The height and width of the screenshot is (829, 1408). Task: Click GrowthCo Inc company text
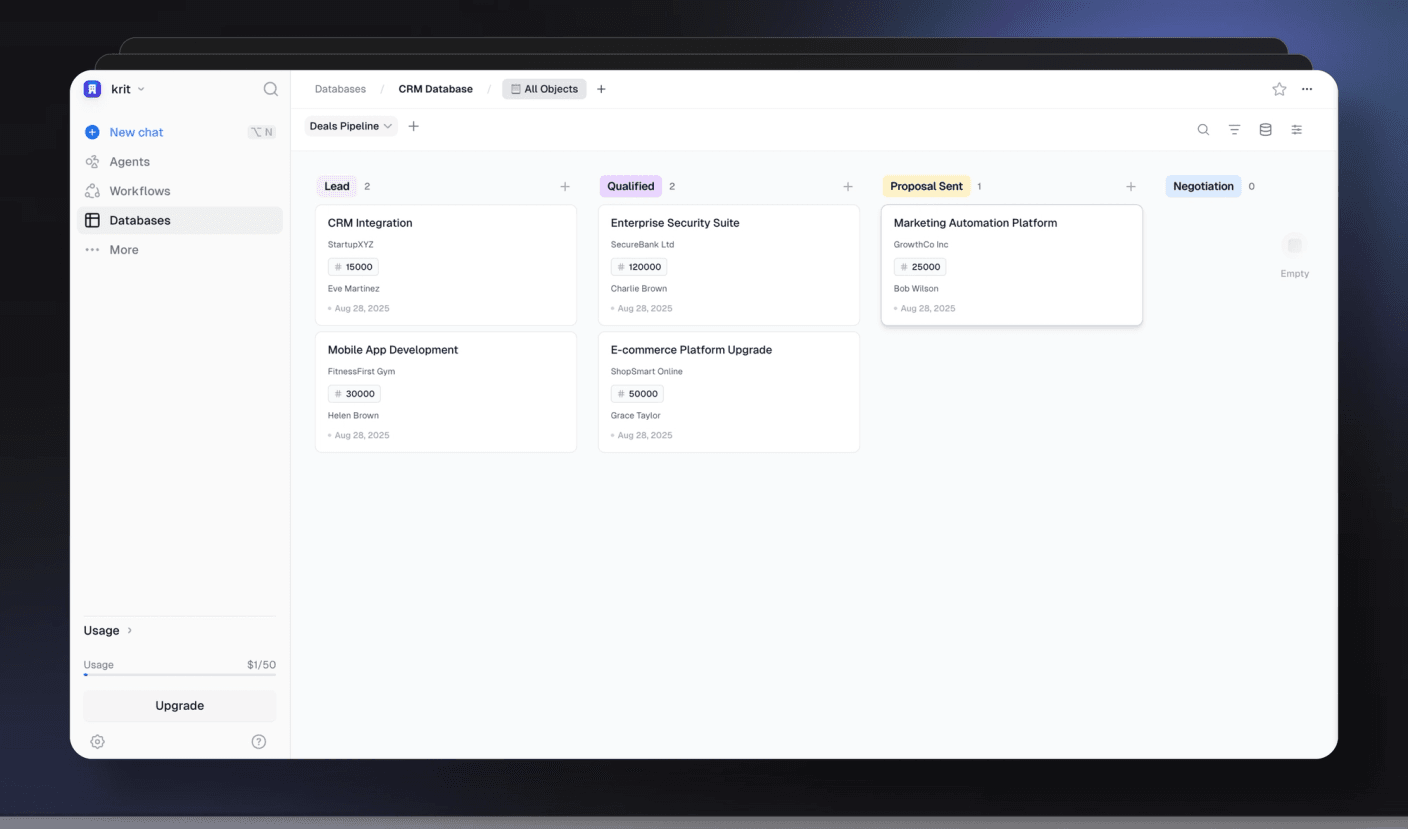tap(921, 245)
